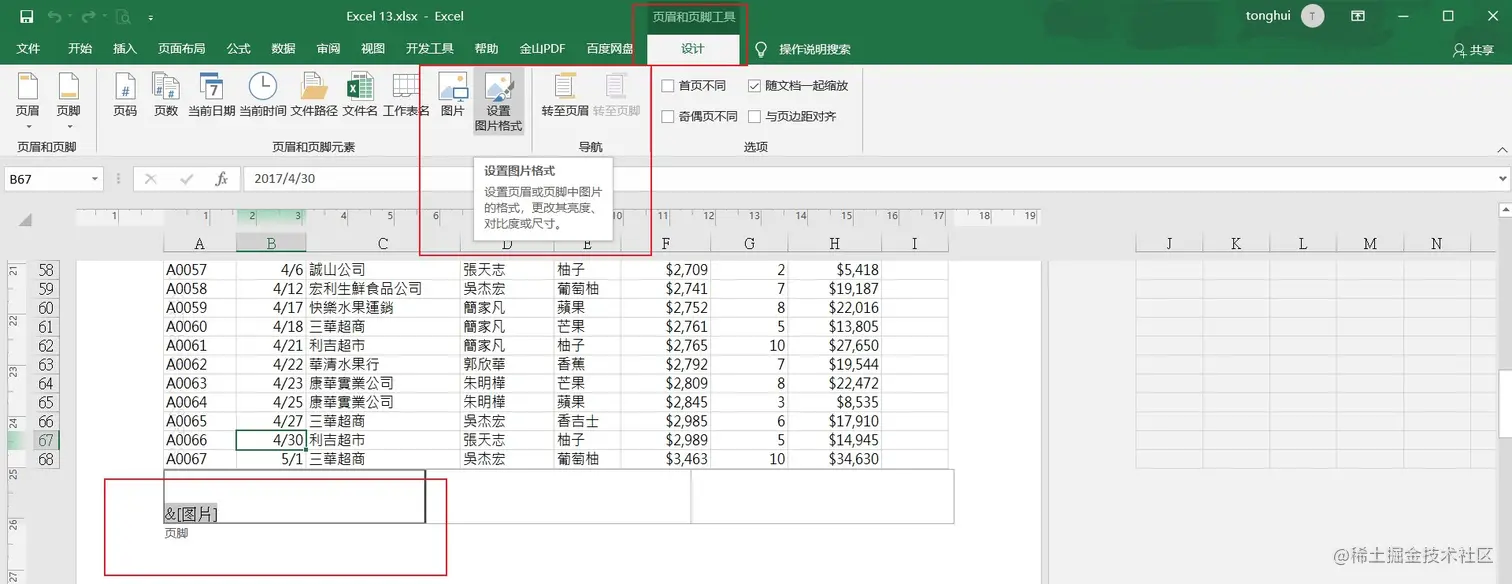Insert 文件路径 file path element
The height and width of the screenshot is (584, 1512).
pos(314,96)
